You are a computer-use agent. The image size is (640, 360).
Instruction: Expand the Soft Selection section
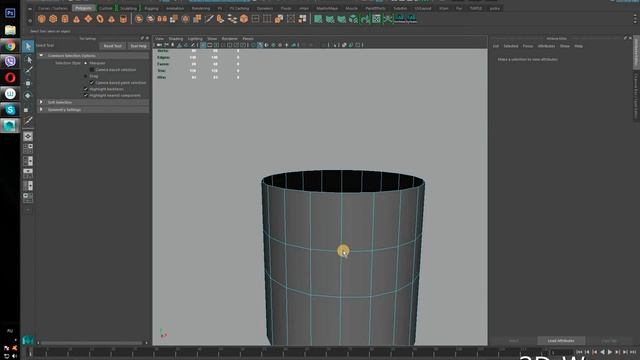[41, 102]
